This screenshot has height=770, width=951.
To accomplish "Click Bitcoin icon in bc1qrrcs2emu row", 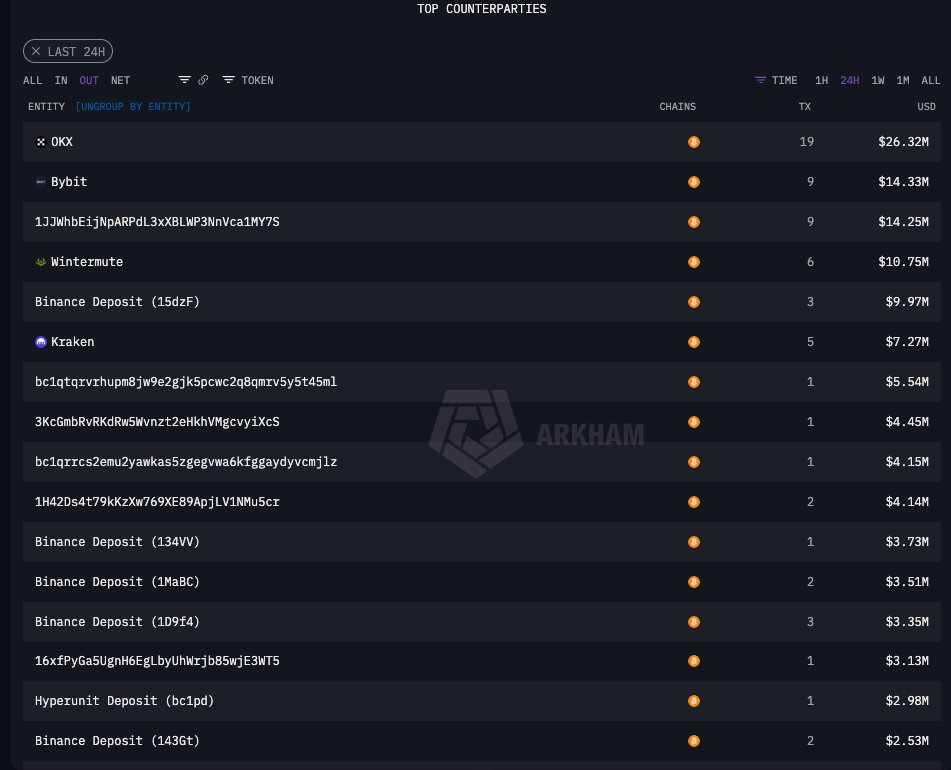I will coord(694,462).
